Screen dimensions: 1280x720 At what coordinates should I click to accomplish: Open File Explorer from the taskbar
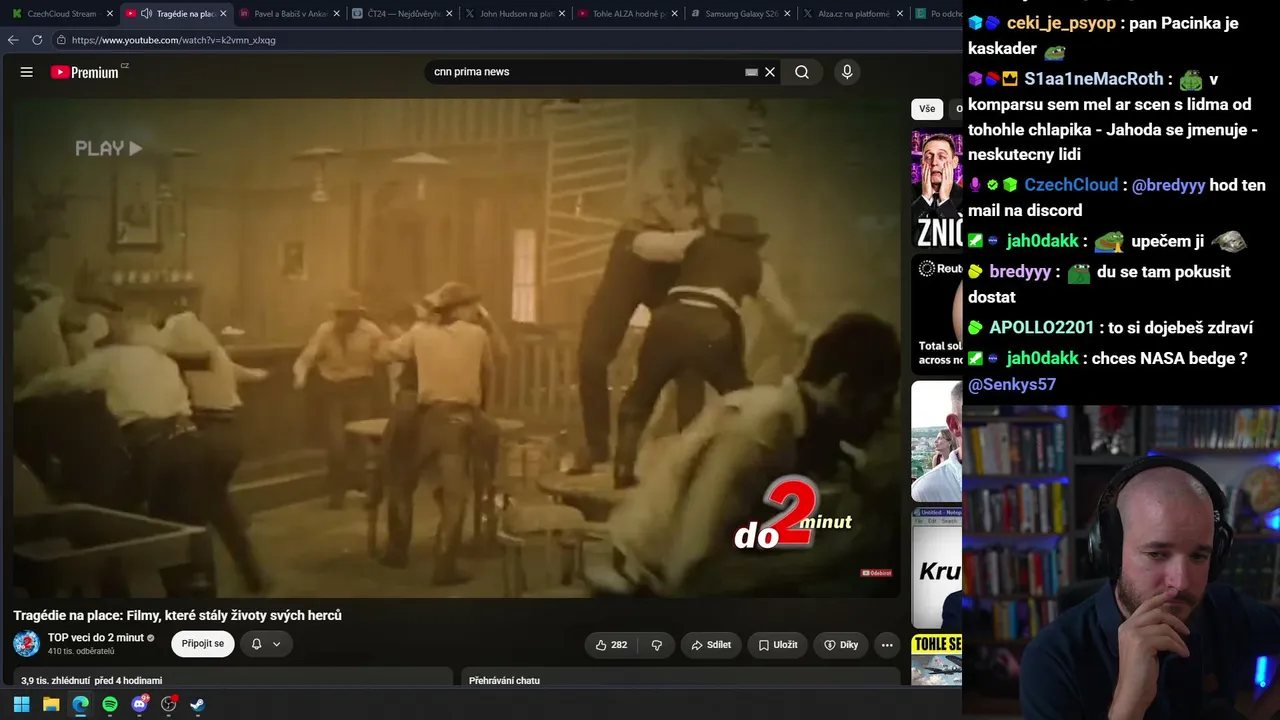(x=51, y=704)
